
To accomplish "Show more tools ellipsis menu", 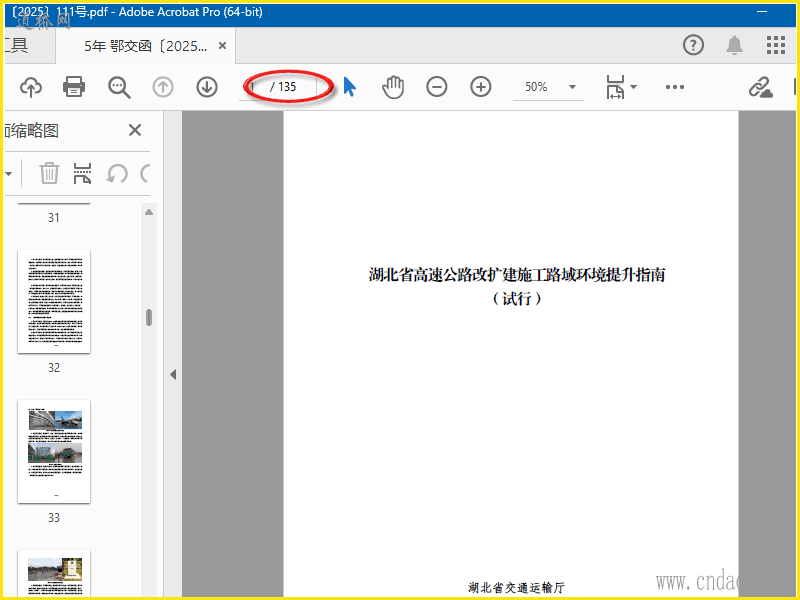I will point(674,87).
